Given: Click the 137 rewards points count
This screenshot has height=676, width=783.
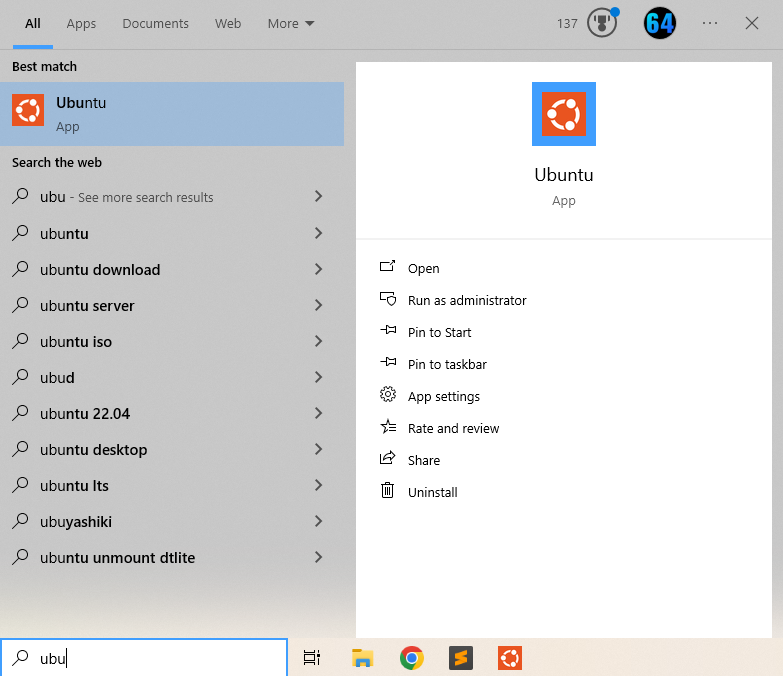Looking at the screenshot, I should pyautogui.click(x=567, y=23).
